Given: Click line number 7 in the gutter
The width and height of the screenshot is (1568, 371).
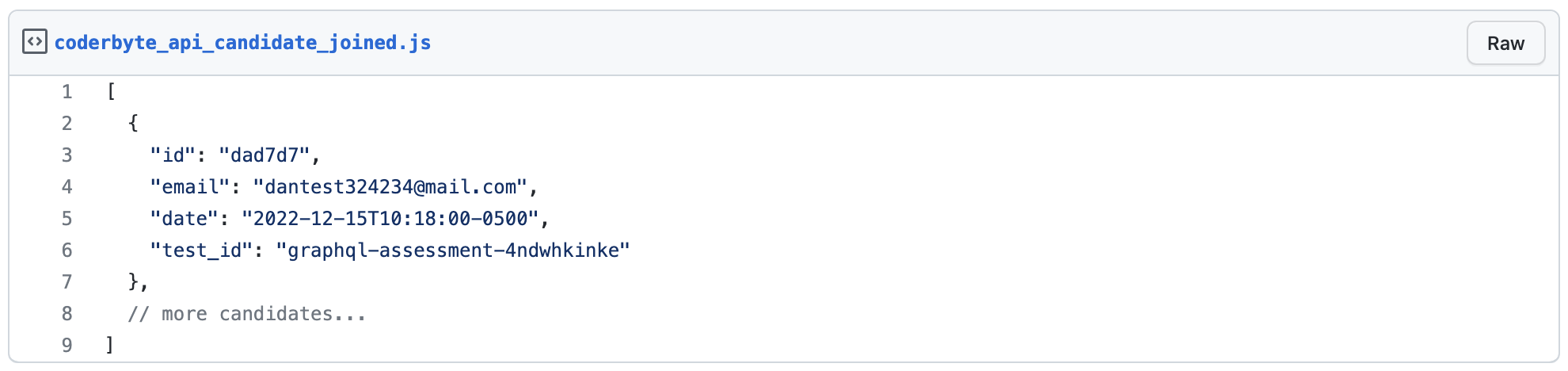Looking at the screenshot, I should coord(67,282).
